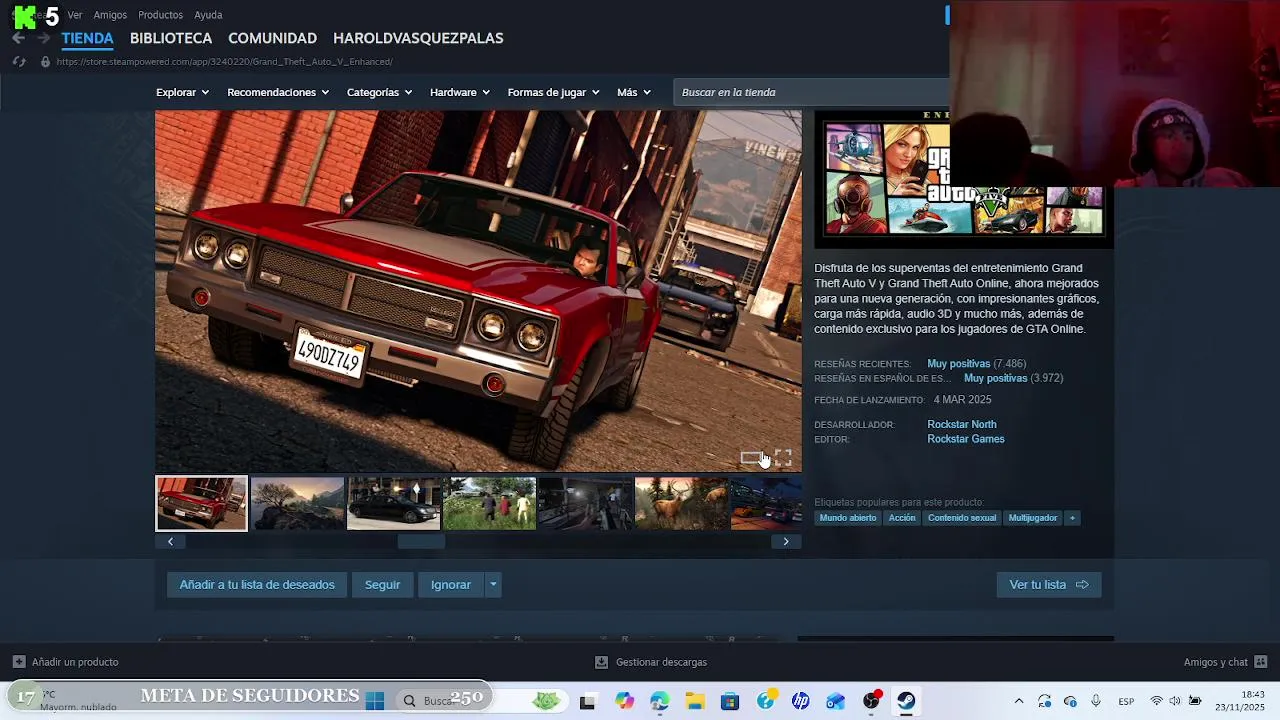The height and width of the screenshot is (720, 1280).
Task: Open the volume control in the tray
Action: tap(1175, 701)
